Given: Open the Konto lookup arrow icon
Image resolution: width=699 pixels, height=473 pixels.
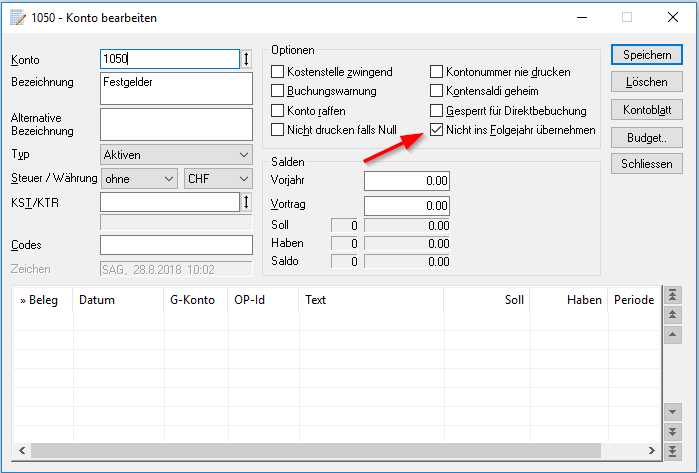Looking at the screenshot, I should click(246, 59).
